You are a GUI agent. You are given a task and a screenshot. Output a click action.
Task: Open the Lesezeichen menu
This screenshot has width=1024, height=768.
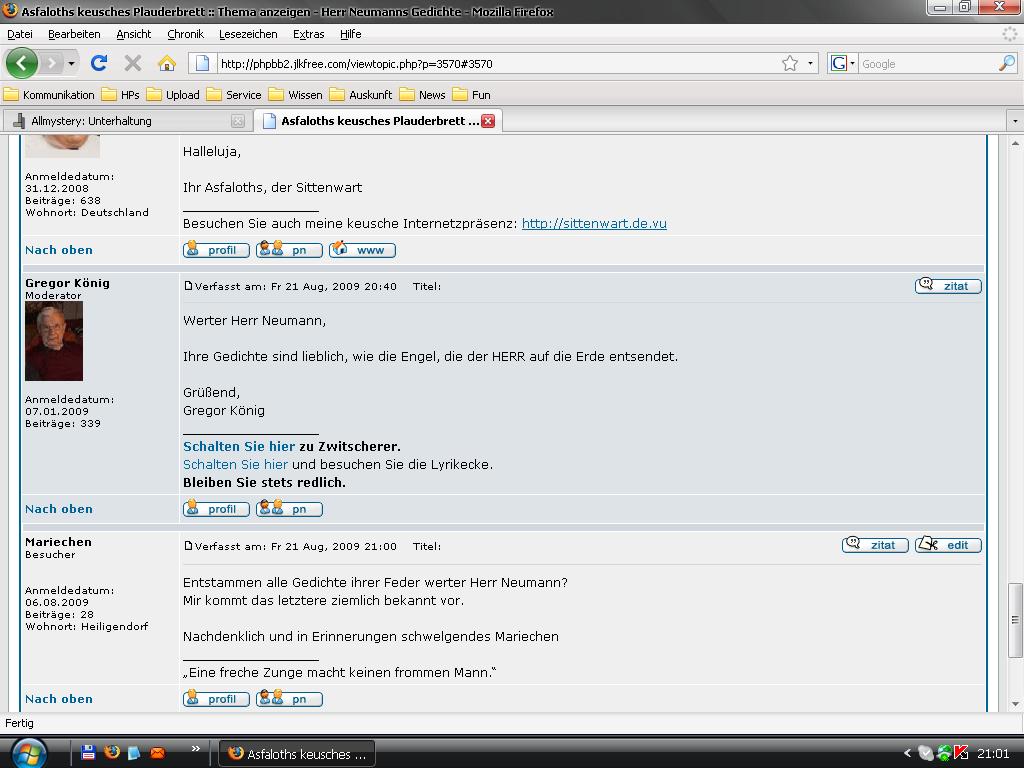(248, 34)
